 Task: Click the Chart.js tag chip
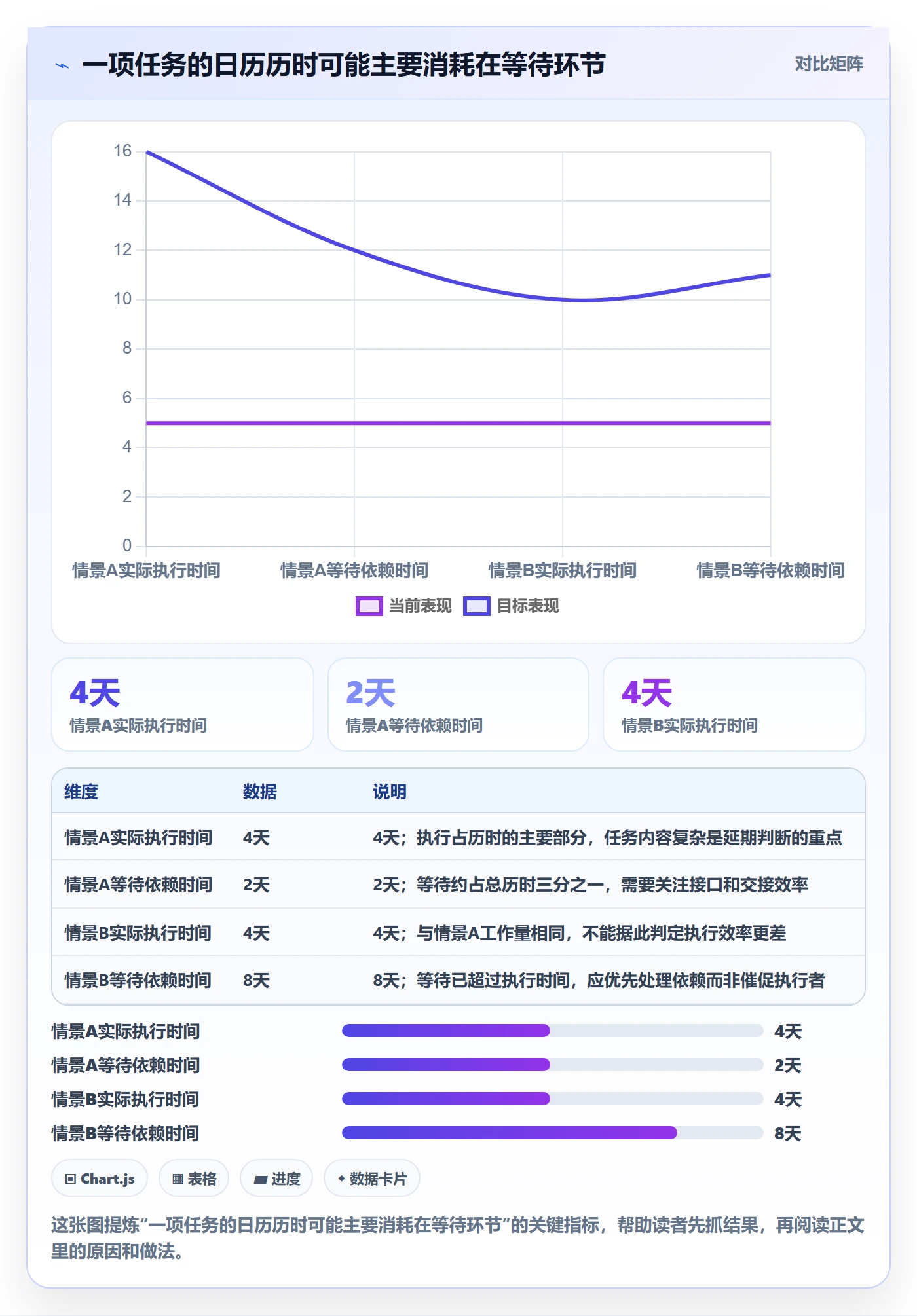(x=100, y=1179)
